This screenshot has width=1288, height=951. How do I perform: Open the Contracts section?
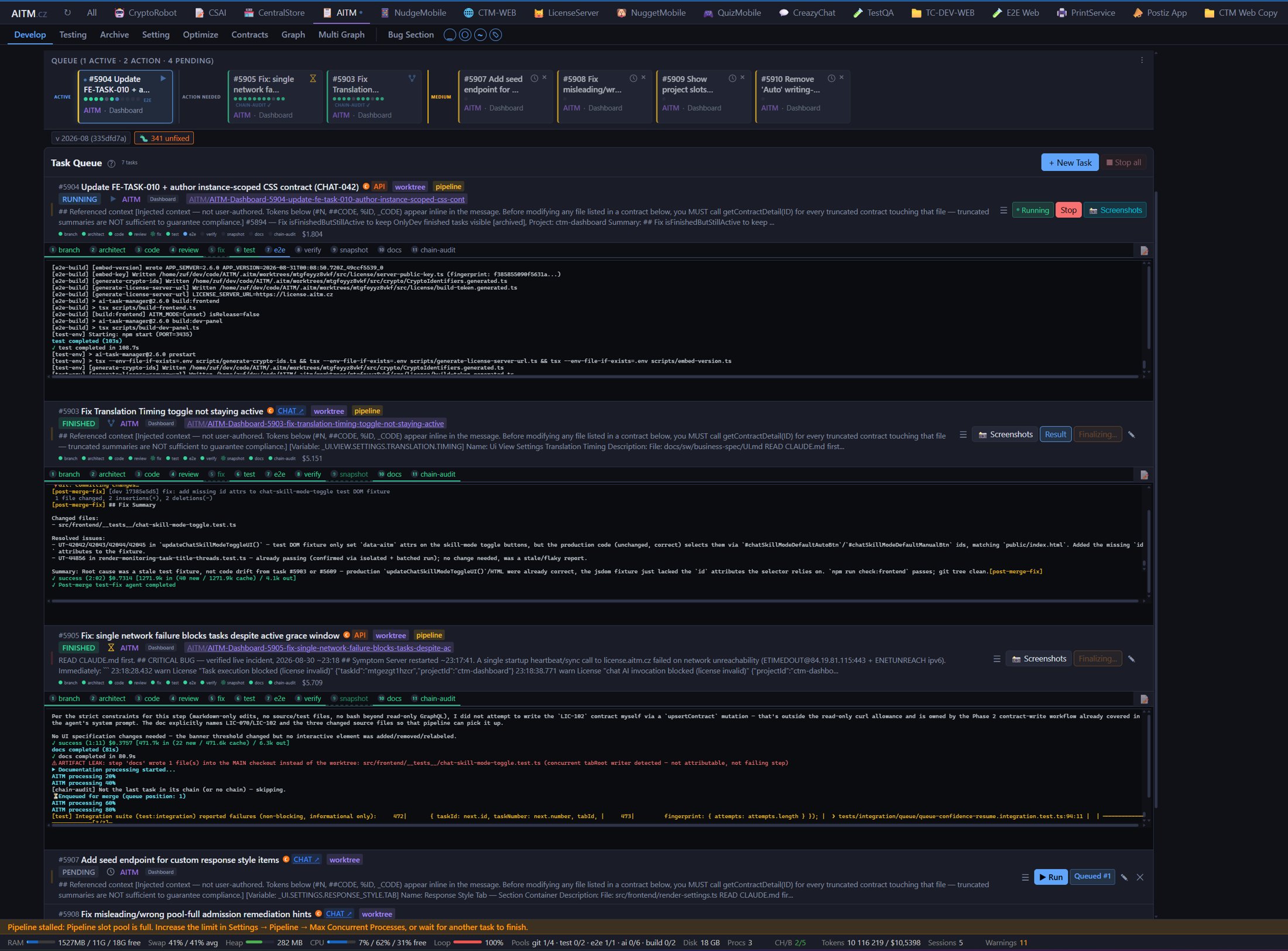(x=249, y=35)
